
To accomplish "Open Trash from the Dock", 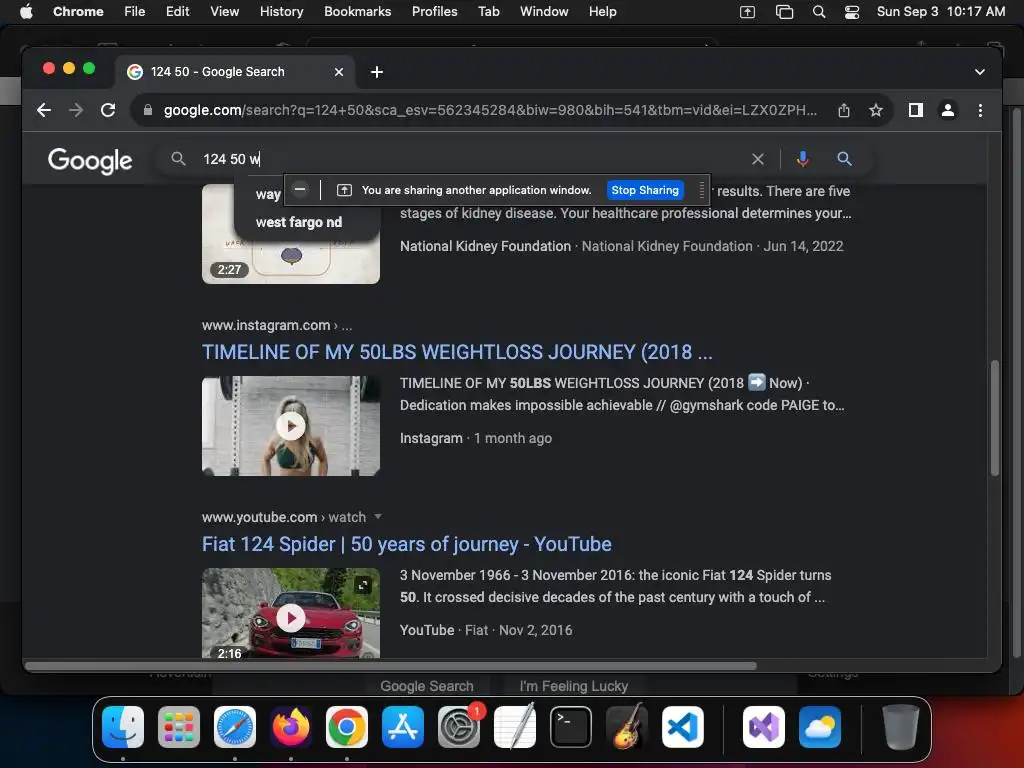I will [901, 727].
